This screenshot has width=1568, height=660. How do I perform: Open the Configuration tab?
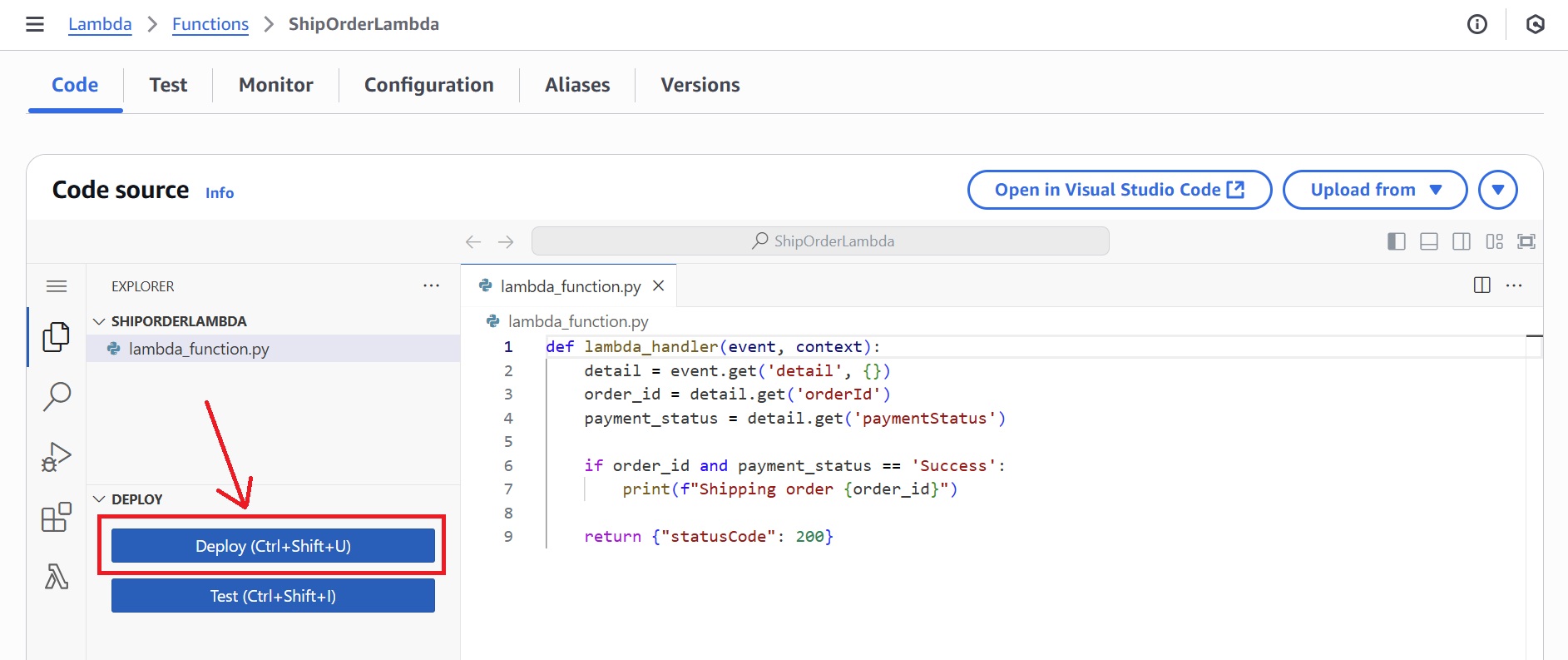coord(429,85)
